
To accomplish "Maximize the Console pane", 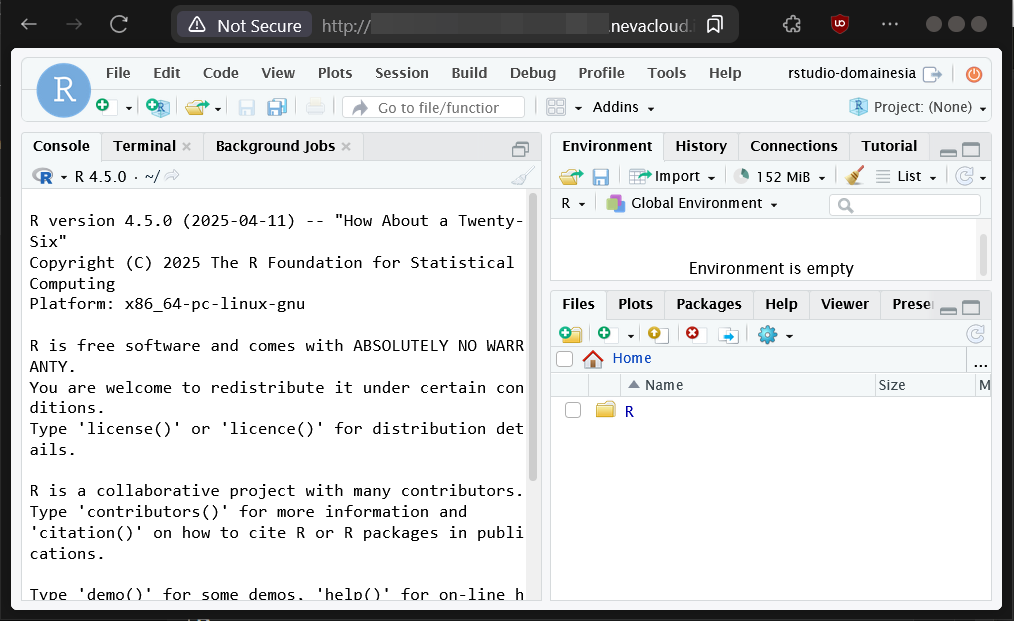I will click(520, 149).
